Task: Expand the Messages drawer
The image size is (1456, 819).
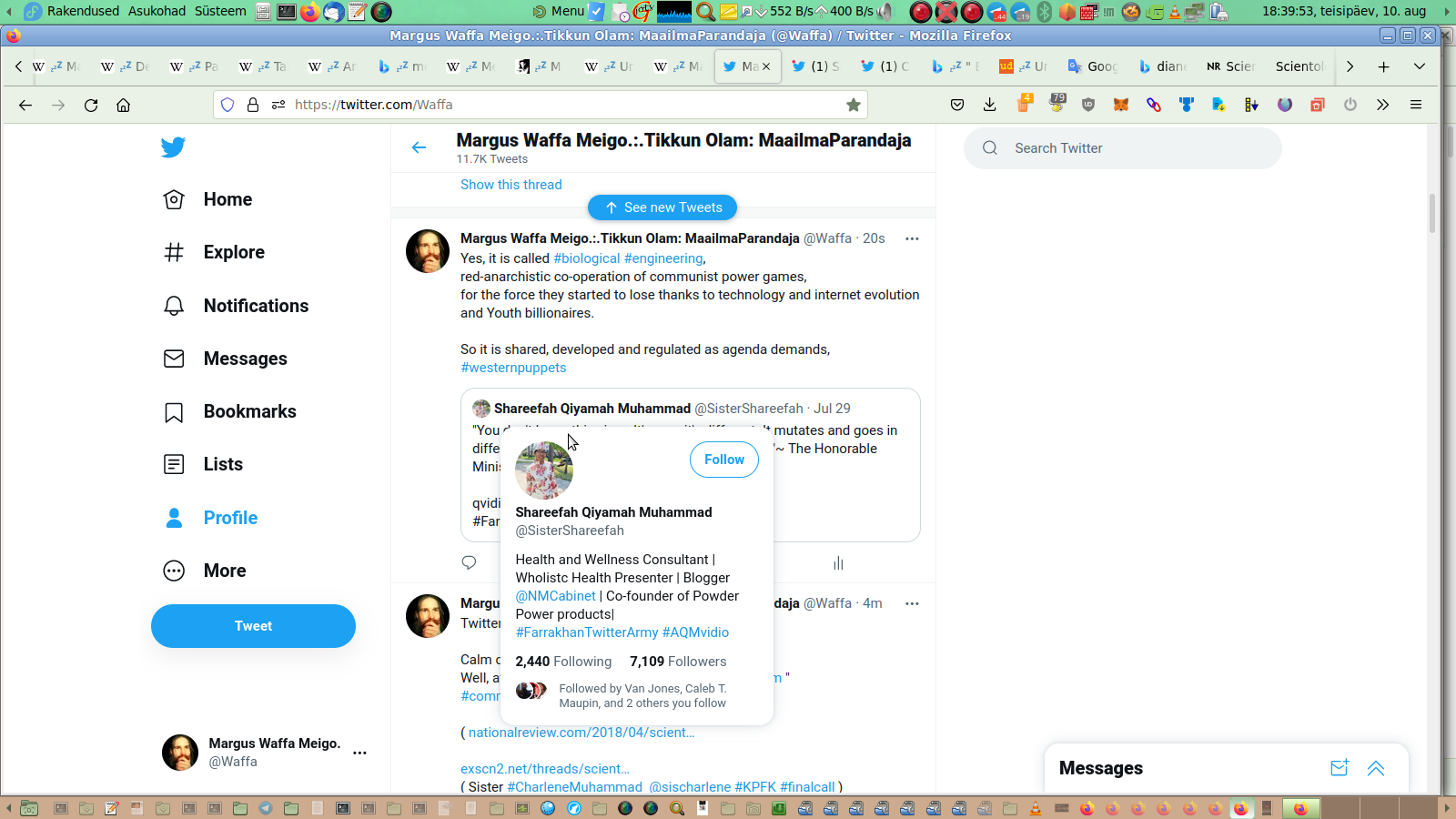Action: click(1376, 768)
